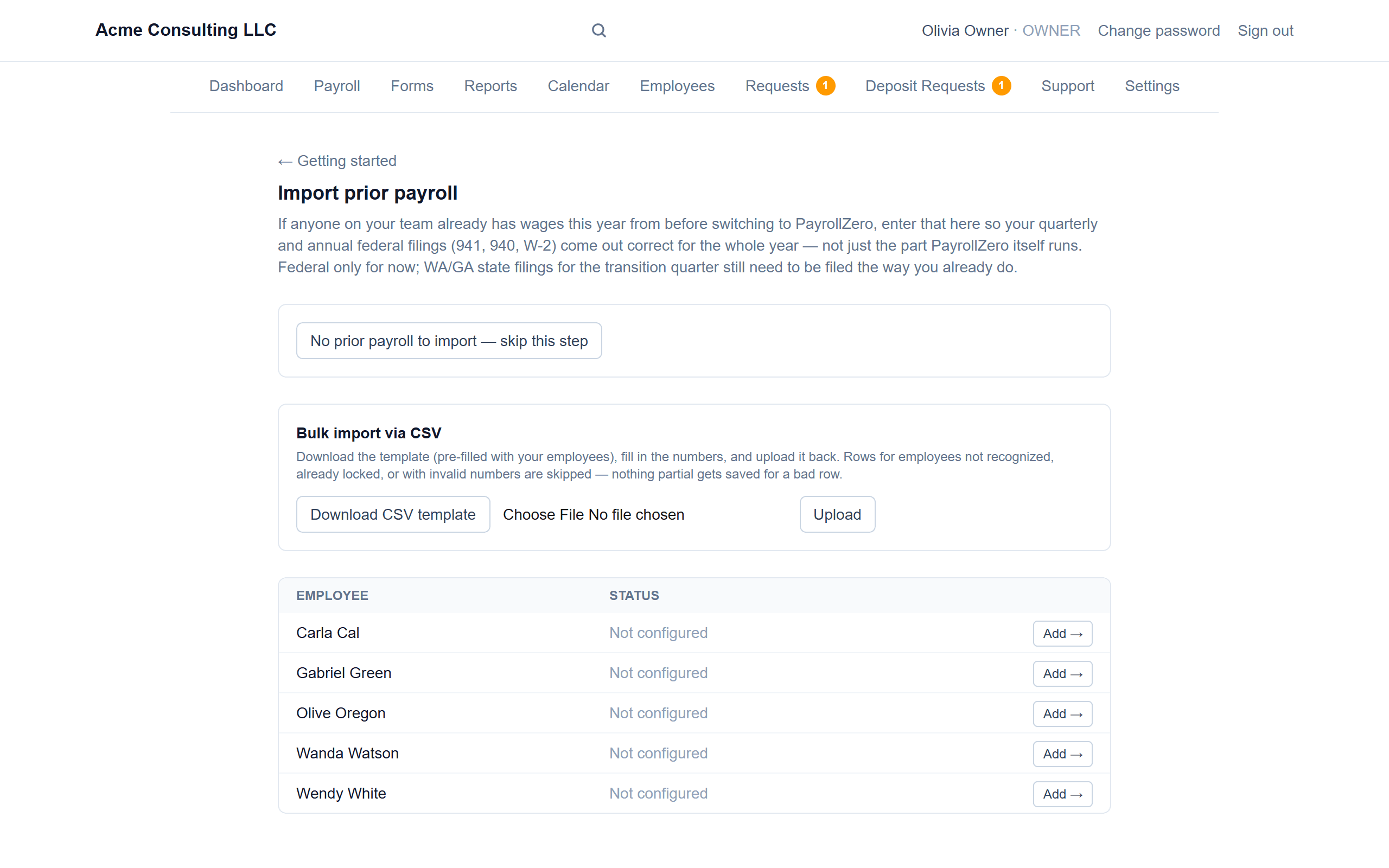Go to the Support tab

(x=1068, y=86)
